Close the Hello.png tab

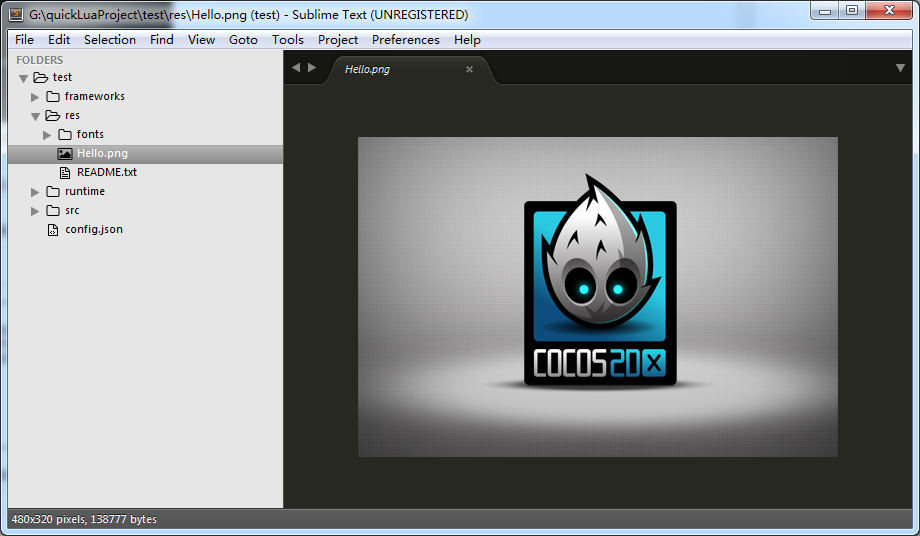tap(469, 69)
